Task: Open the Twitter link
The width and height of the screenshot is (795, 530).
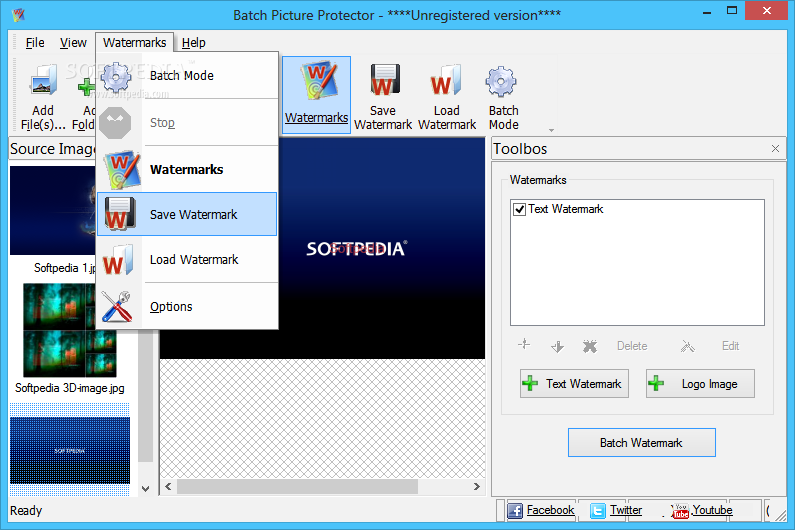Action: click(626, 510)
